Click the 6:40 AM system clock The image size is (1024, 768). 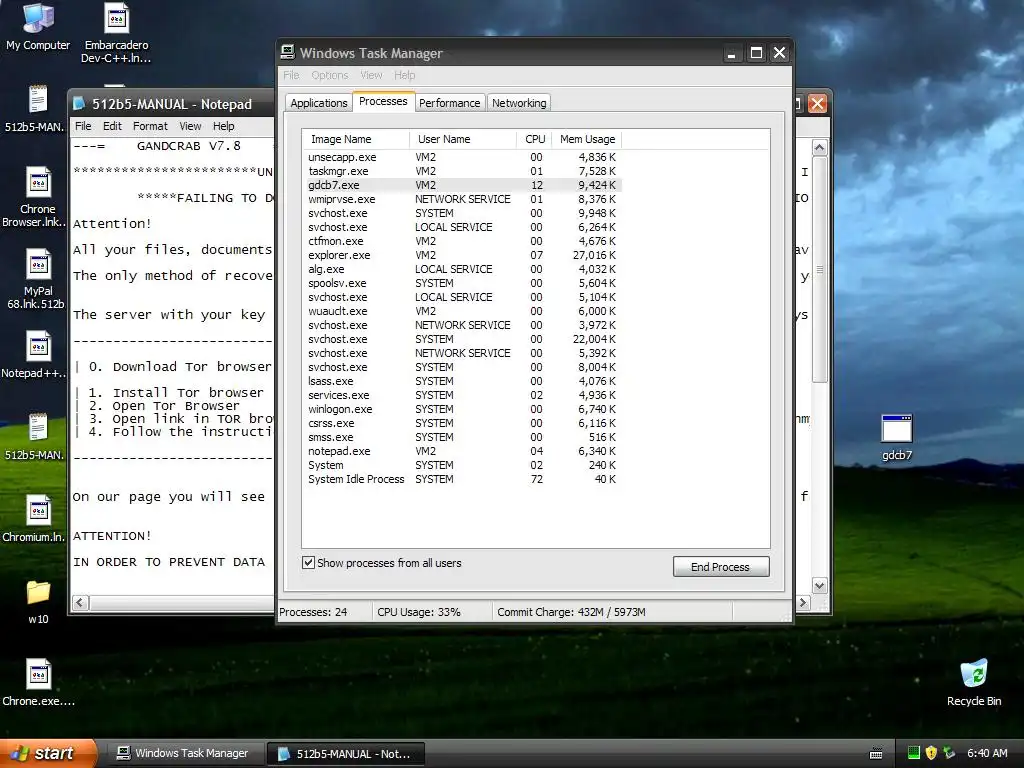click(x=987, y=753)
